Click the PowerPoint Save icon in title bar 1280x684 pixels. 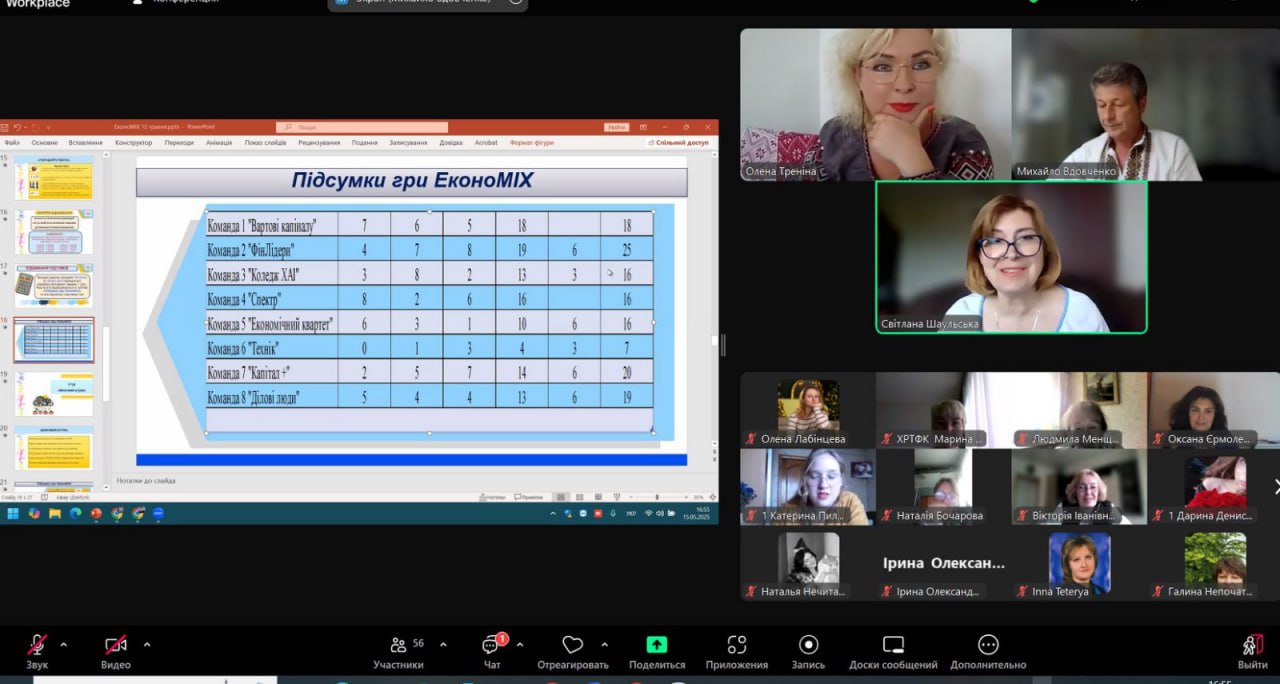pos(5,127)
